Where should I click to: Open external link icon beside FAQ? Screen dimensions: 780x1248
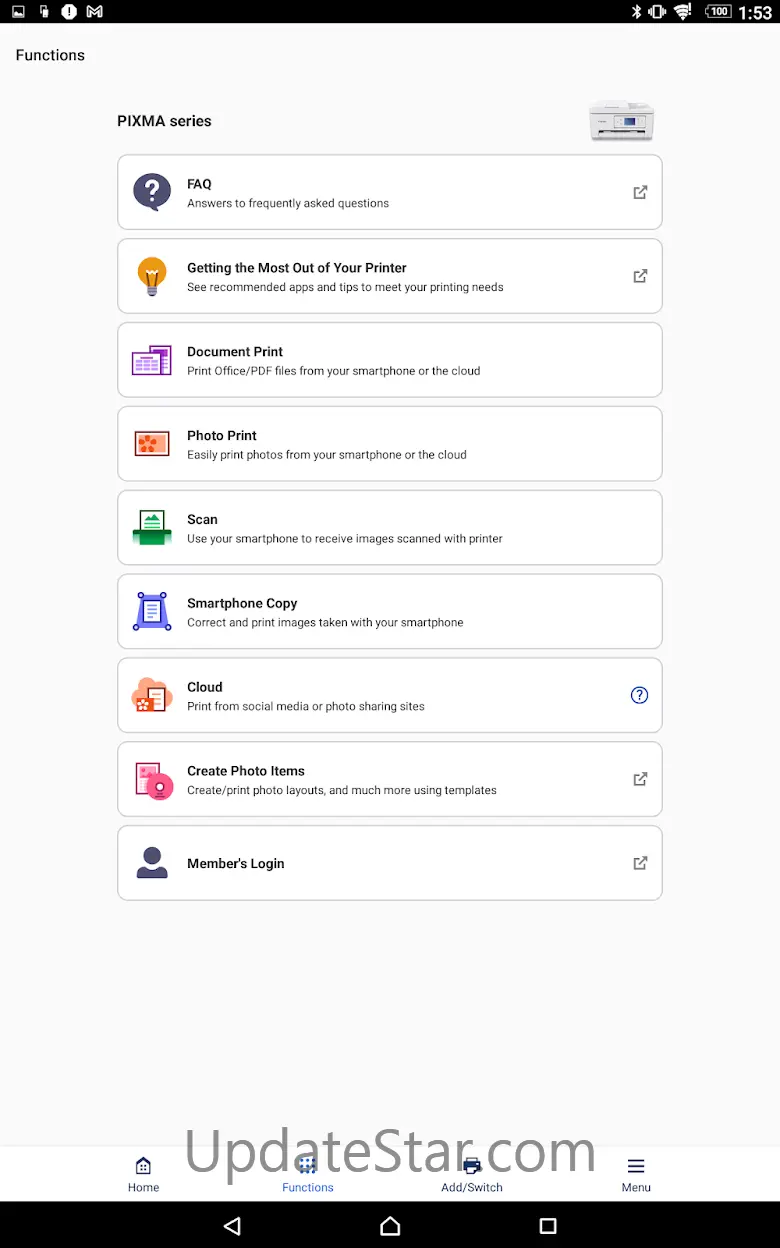click(x=640, y=192)
